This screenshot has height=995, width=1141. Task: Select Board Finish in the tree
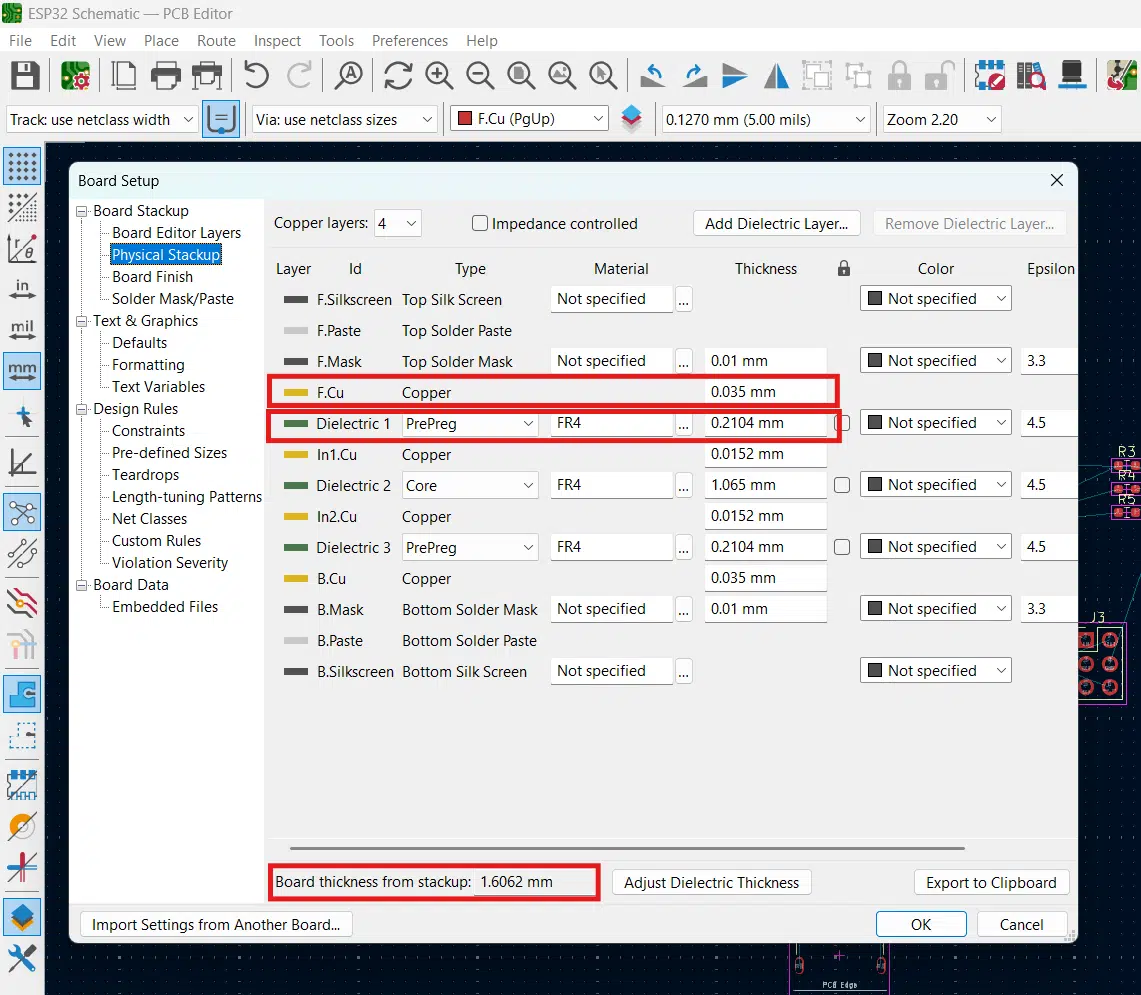[x=152, y=277]
